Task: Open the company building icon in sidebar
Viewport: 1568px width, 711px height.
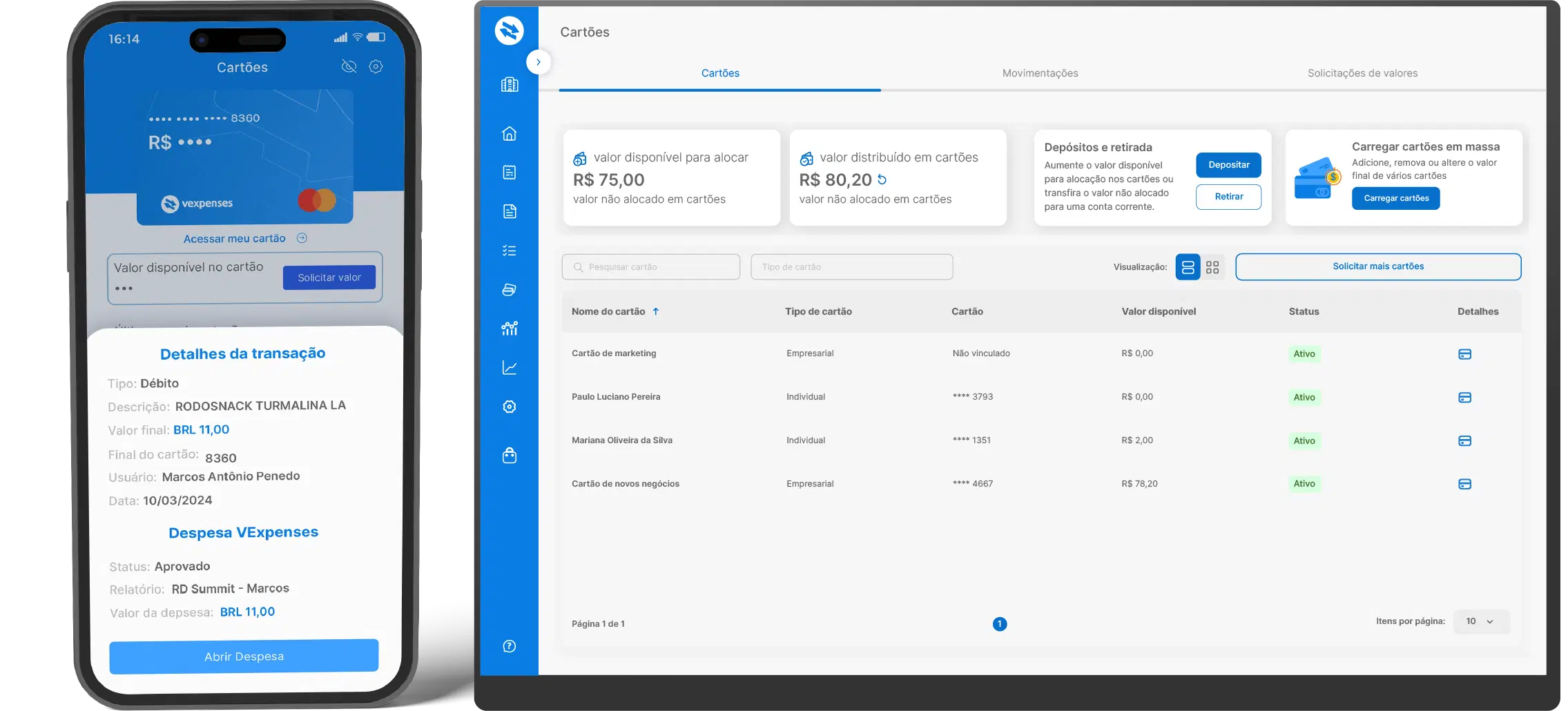Action: [x=509, y=85]
